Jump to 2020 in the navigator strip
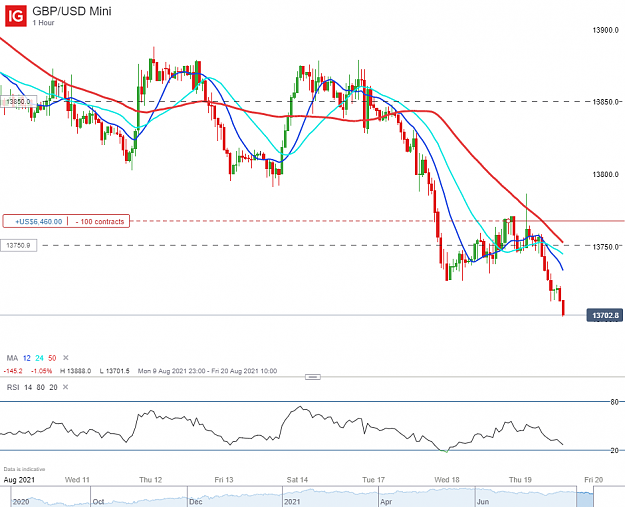Image resolution: width=625 pixels, height=507 pixels. pyautogui.click(x=21, y=501)
